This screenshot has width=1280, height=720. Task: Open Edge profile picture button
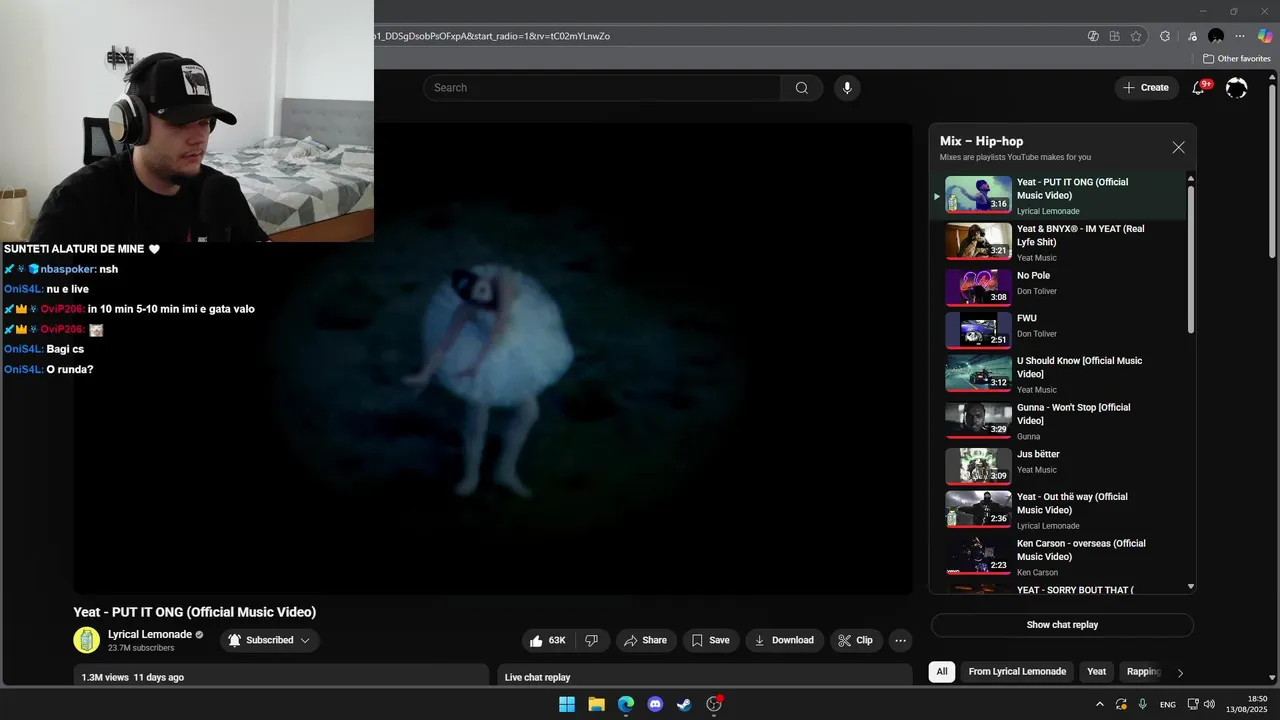[1216, 36]
